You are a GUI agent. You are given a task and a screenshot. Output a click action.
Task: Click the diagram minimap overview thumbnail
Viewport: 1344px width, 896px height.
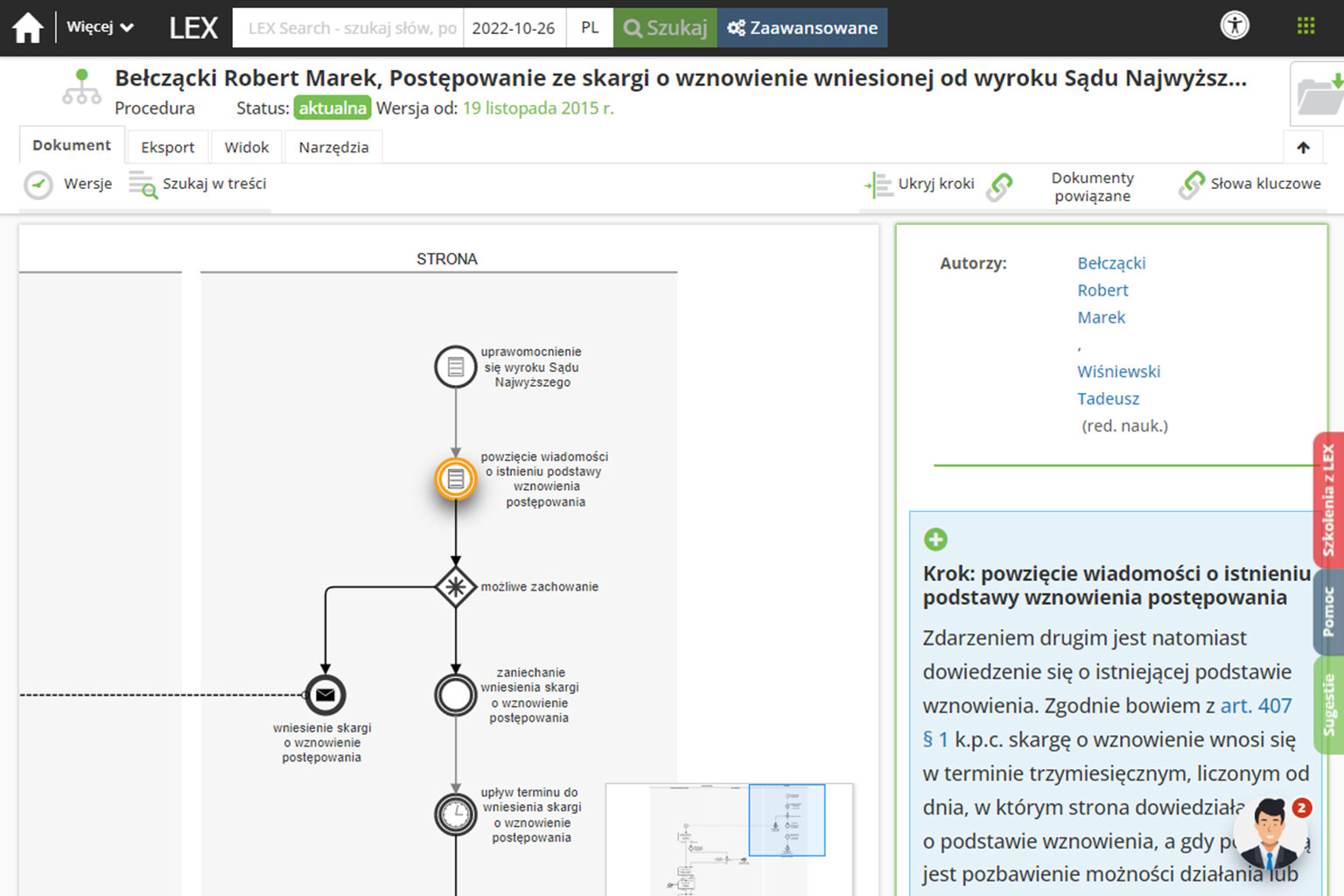coord(729,838)
